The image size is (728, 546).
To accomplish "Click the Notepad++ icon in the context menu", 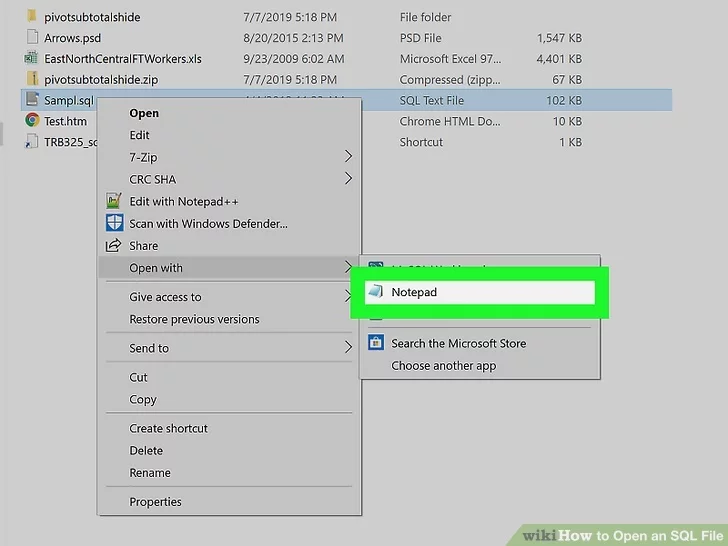I will tap(113, 201).
